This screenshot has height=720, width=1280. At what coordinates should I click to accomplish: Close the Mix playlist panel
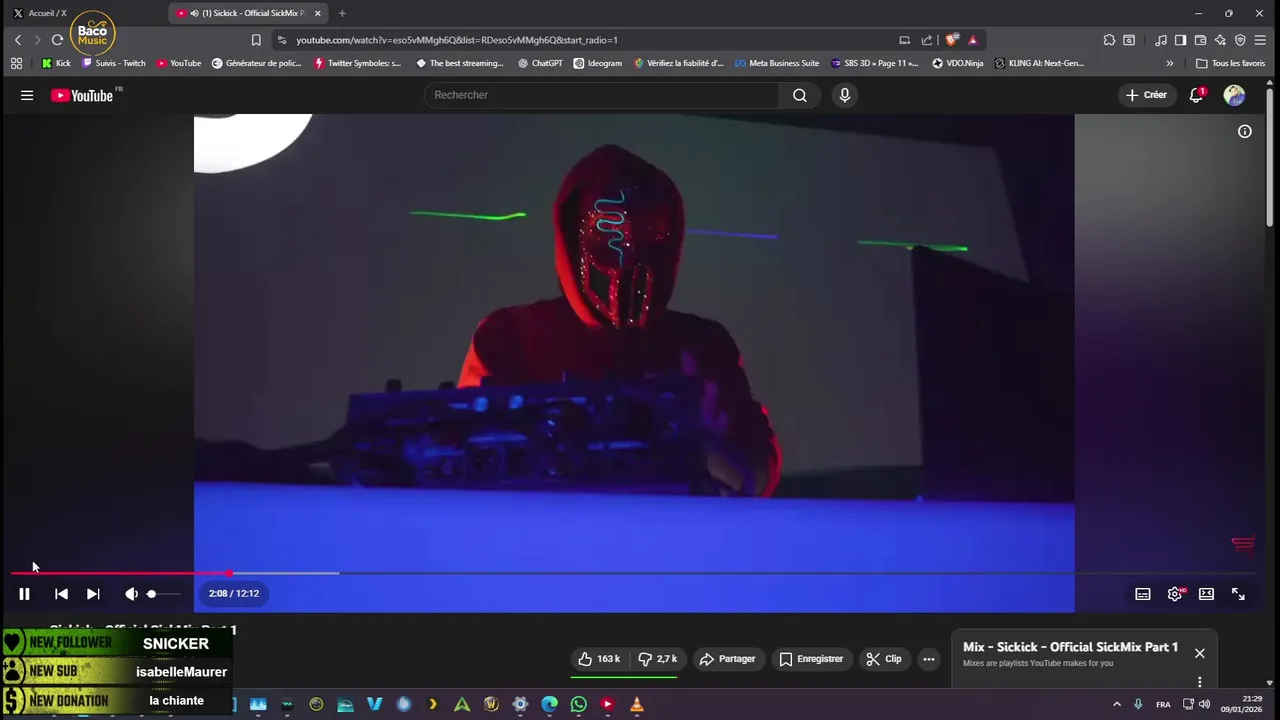tap(1199, 653)
